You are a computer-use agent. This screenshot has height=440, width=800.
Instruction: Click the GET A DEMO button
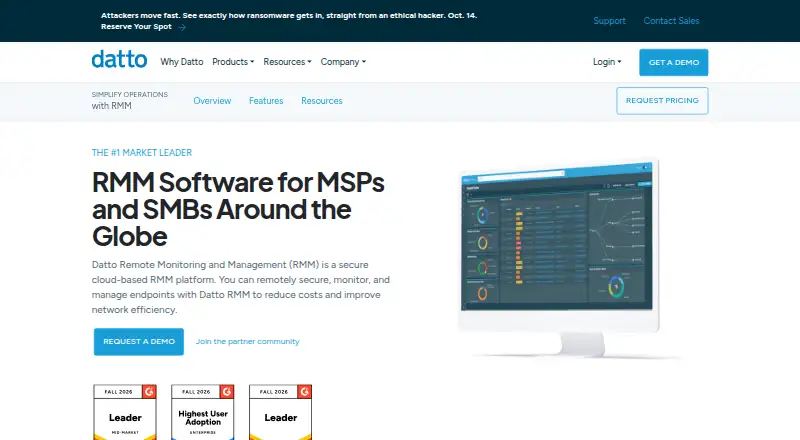click(673, 62)
